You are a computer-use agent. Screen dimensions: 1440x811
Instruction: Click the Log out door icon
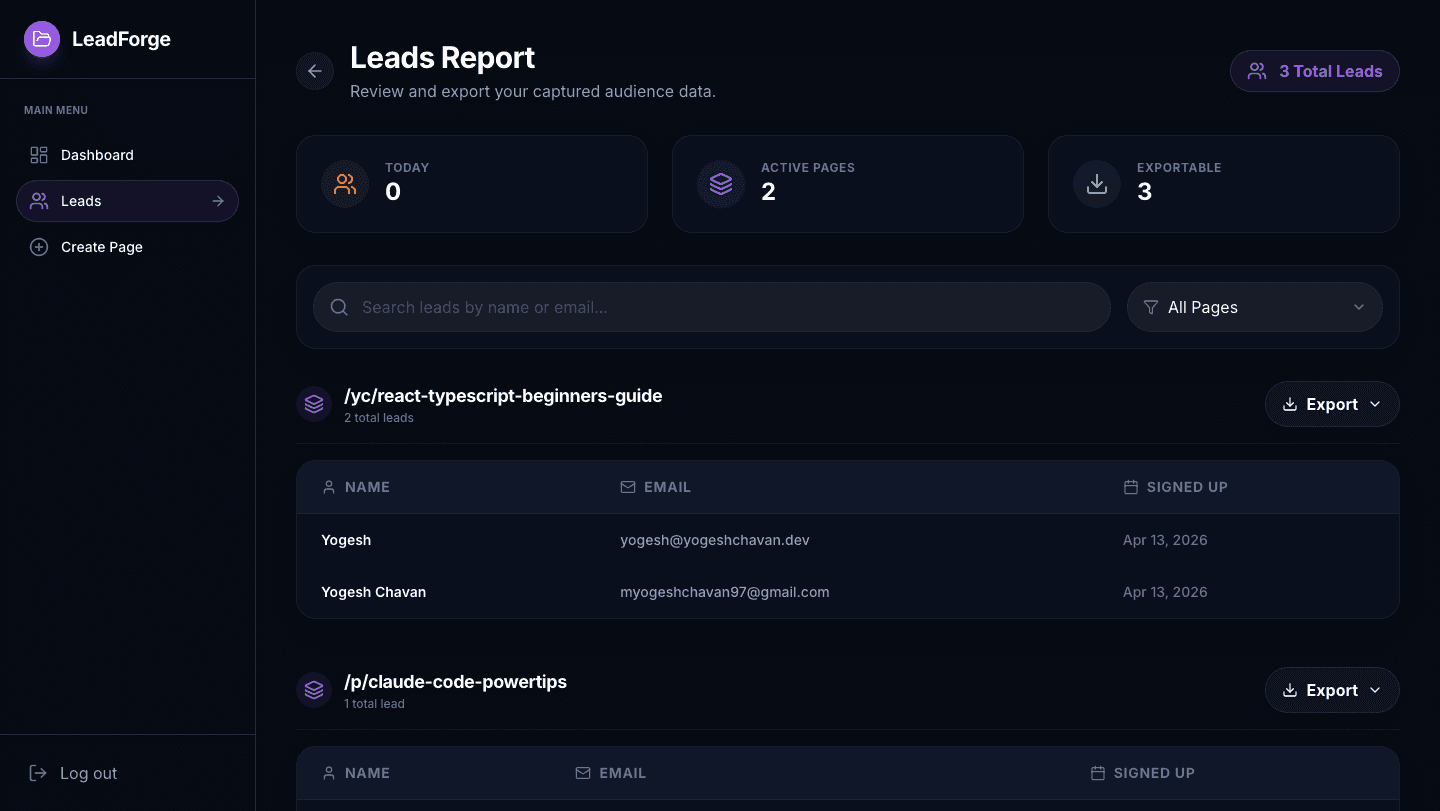click(x=38, y=773)
